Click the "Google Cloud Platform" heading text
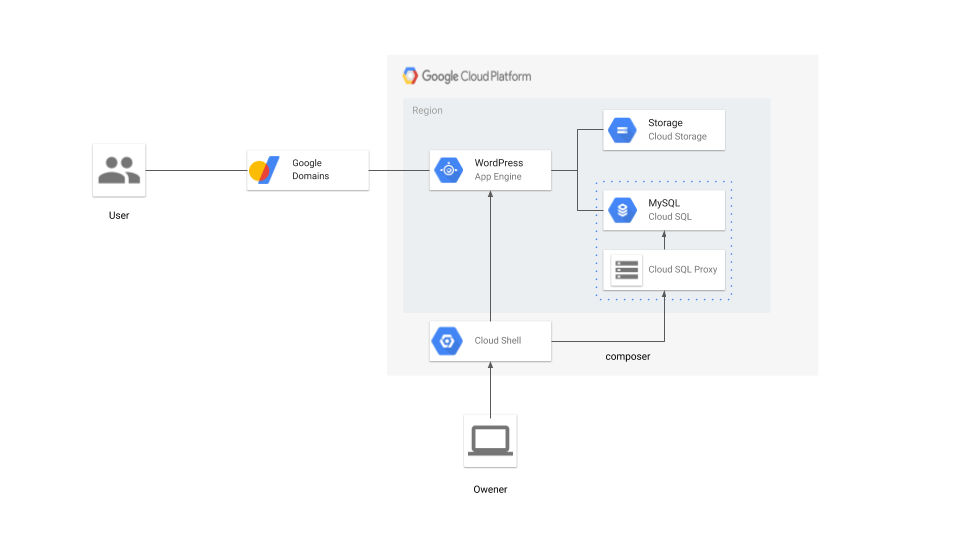 tap(476, 77)
